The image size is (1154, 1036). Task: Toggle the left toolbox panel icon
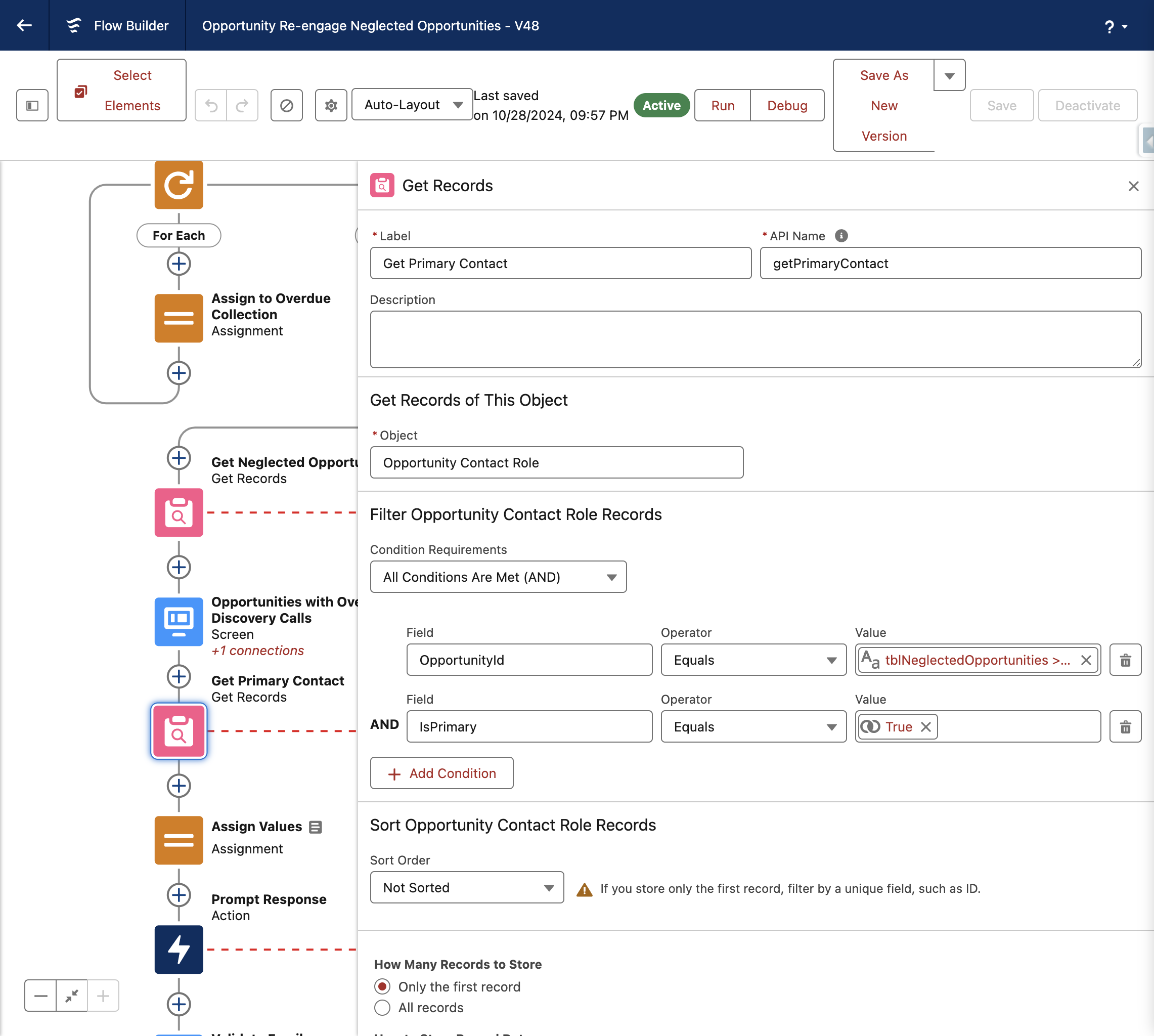click(32, 105)
